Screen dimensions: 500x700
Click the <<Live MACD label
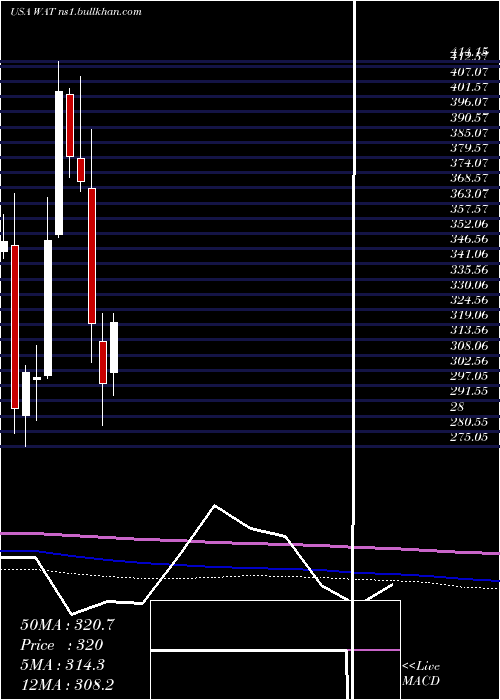point(421,673)
